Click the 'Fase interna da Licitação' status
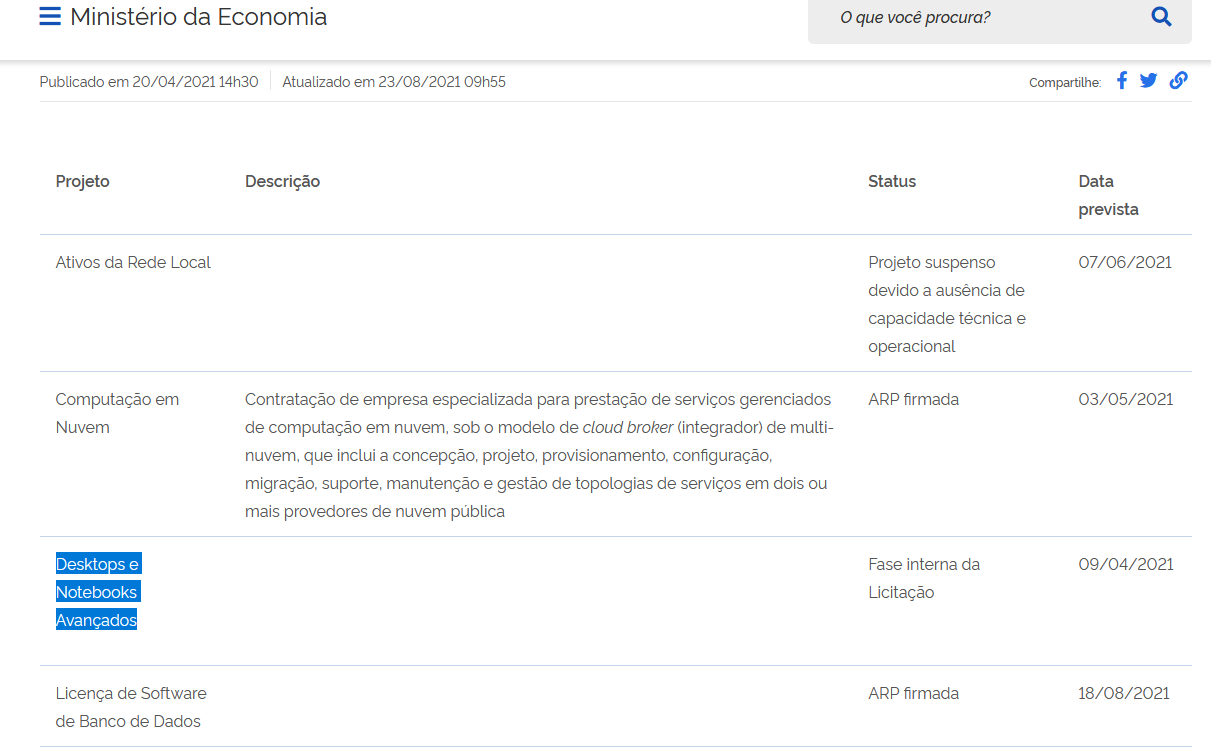 [x=923, y=578]
